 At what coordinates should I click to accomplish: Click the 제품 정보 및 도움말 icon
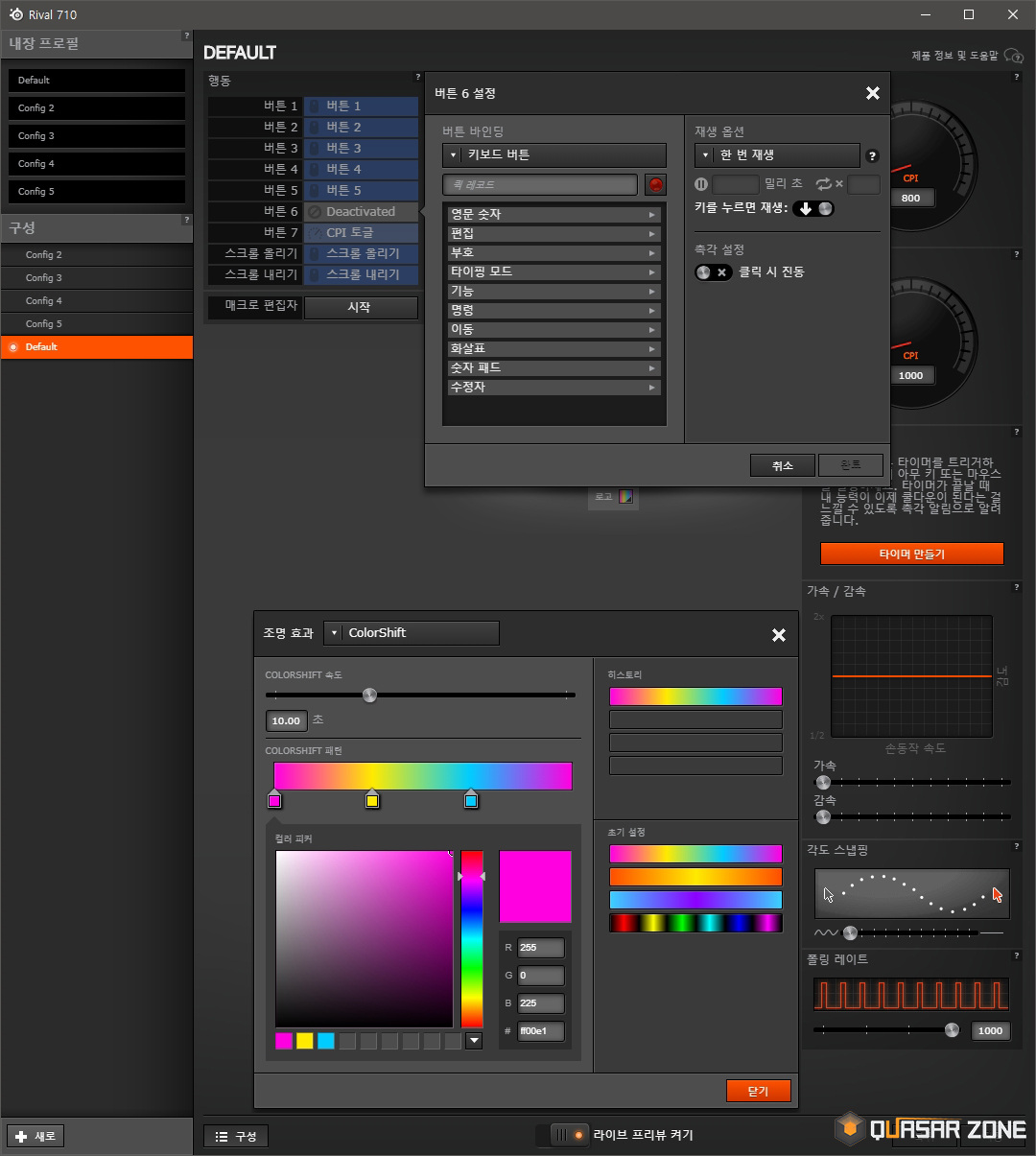(x=1013, y=56)
